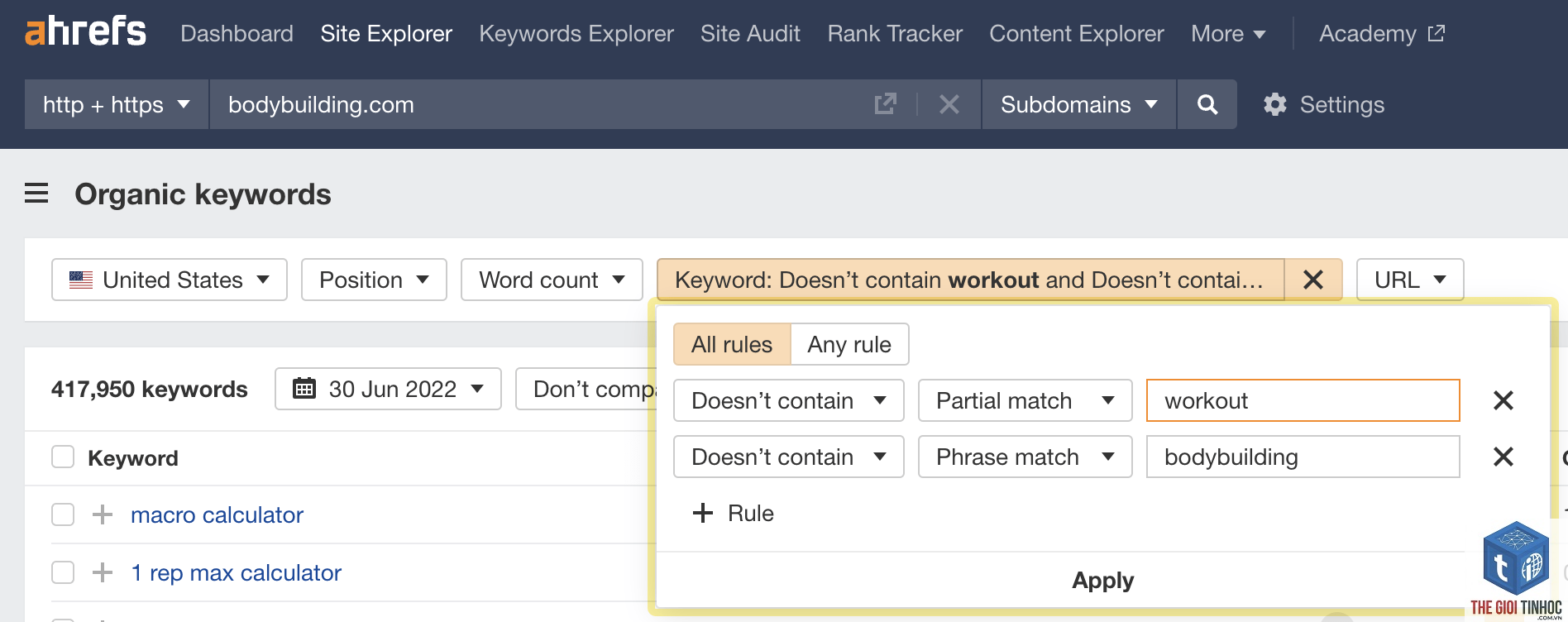Open the Academy external link

click(x=1381, y=33)
